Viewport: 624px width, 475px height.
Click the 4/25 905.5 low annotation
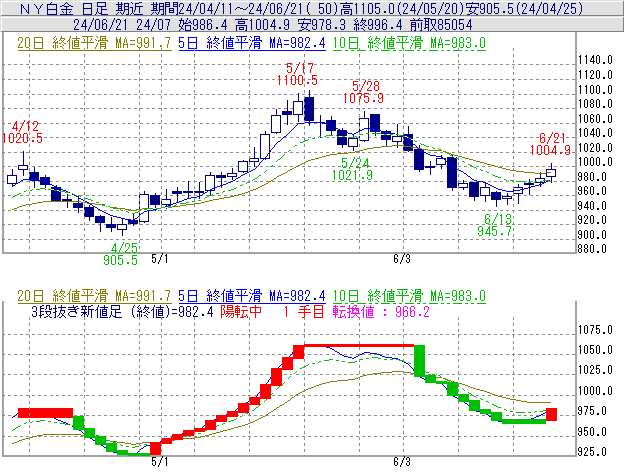pyautogui.click(x=121, y=254)
